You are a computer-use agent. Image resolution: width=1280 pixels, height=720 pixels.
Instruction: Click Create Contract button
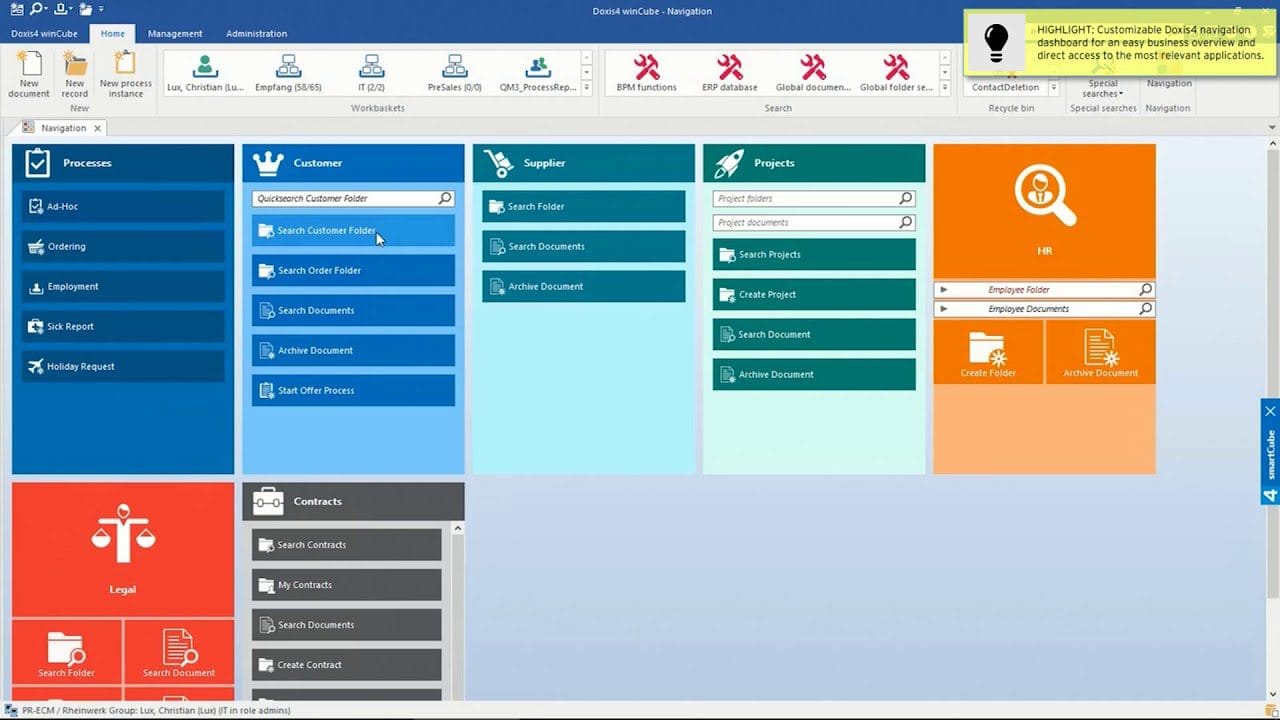point(346,665)
